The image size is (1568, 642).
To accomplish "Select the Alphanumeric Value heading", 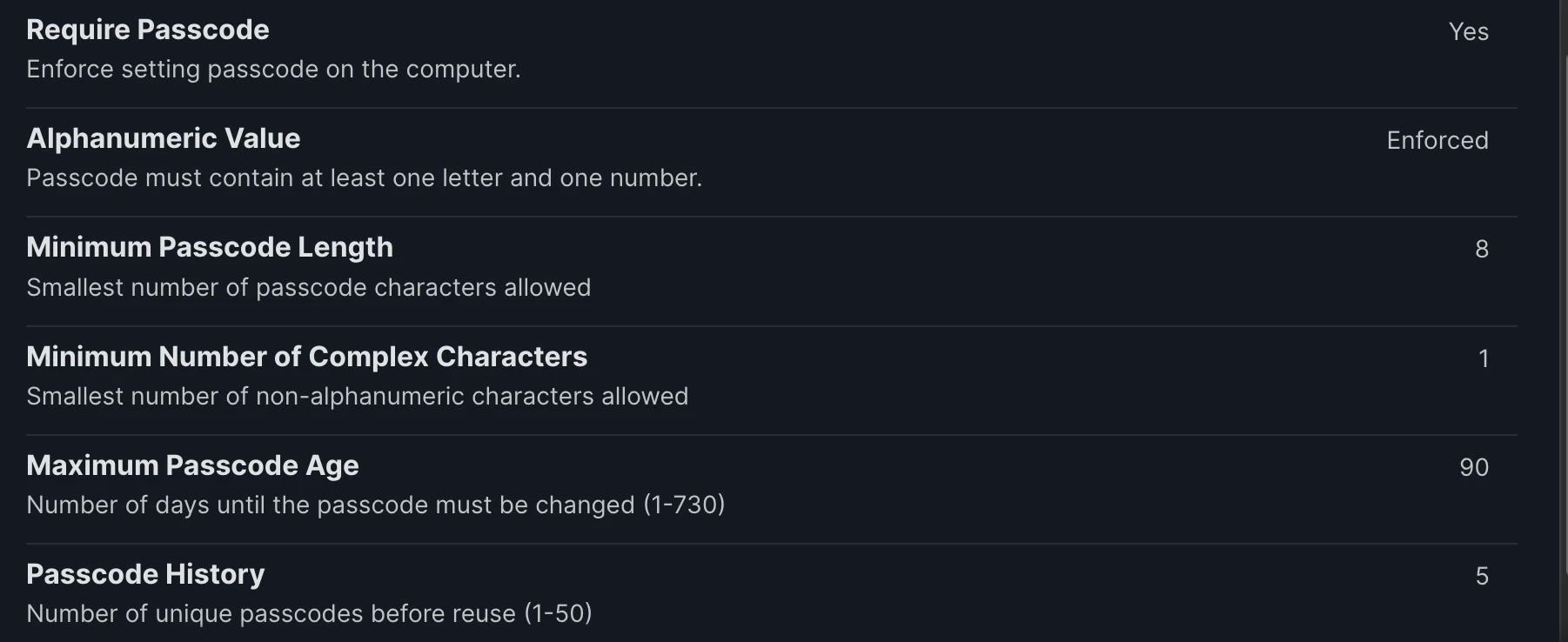I will [164, 138].
